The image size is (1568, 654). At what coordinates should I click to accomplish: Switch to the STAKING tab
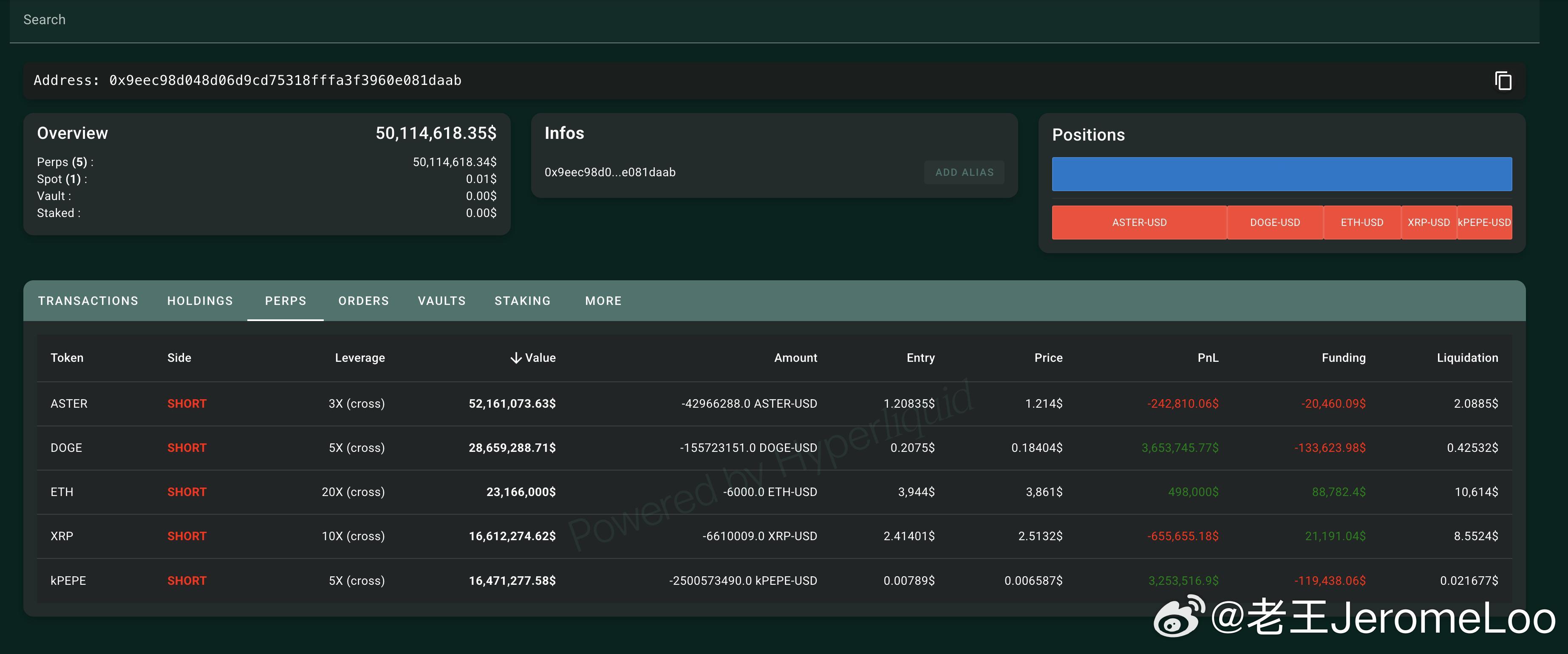click(x=522, y=301)
